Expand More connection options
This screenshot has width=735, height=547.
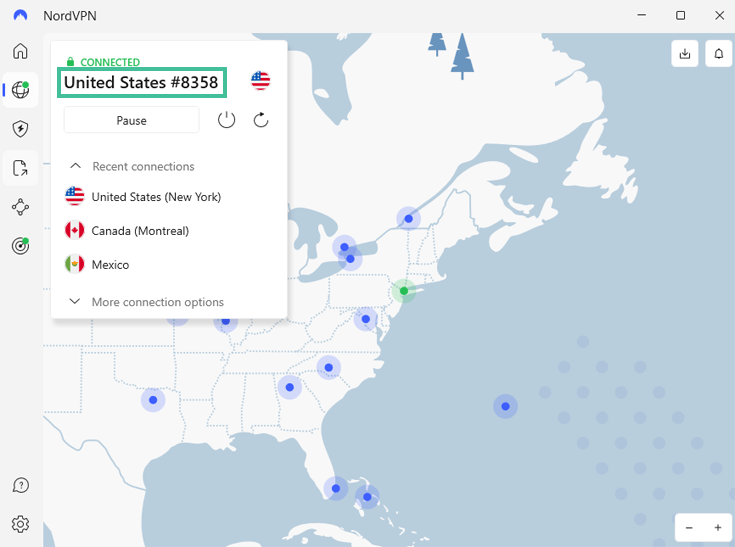point(146,302)
